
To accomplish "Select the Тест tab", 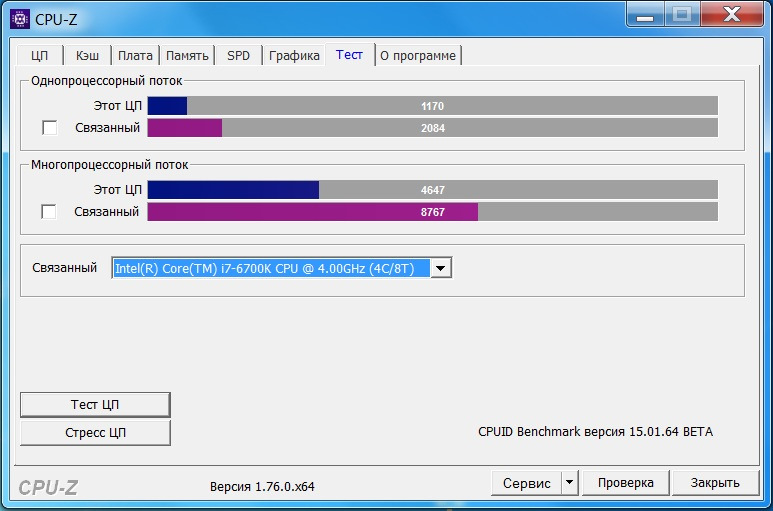I will 349,54.
